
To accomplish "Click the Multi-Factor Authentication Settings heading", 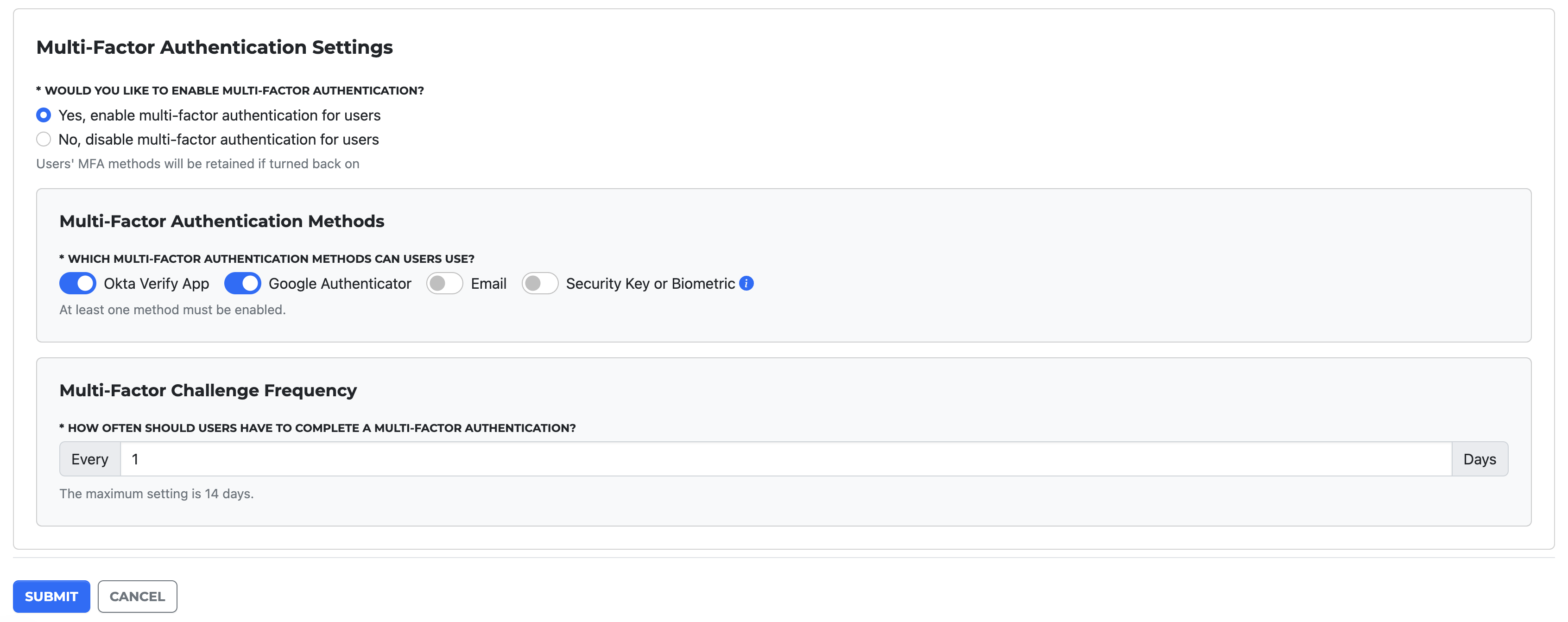I will [214, 47].
